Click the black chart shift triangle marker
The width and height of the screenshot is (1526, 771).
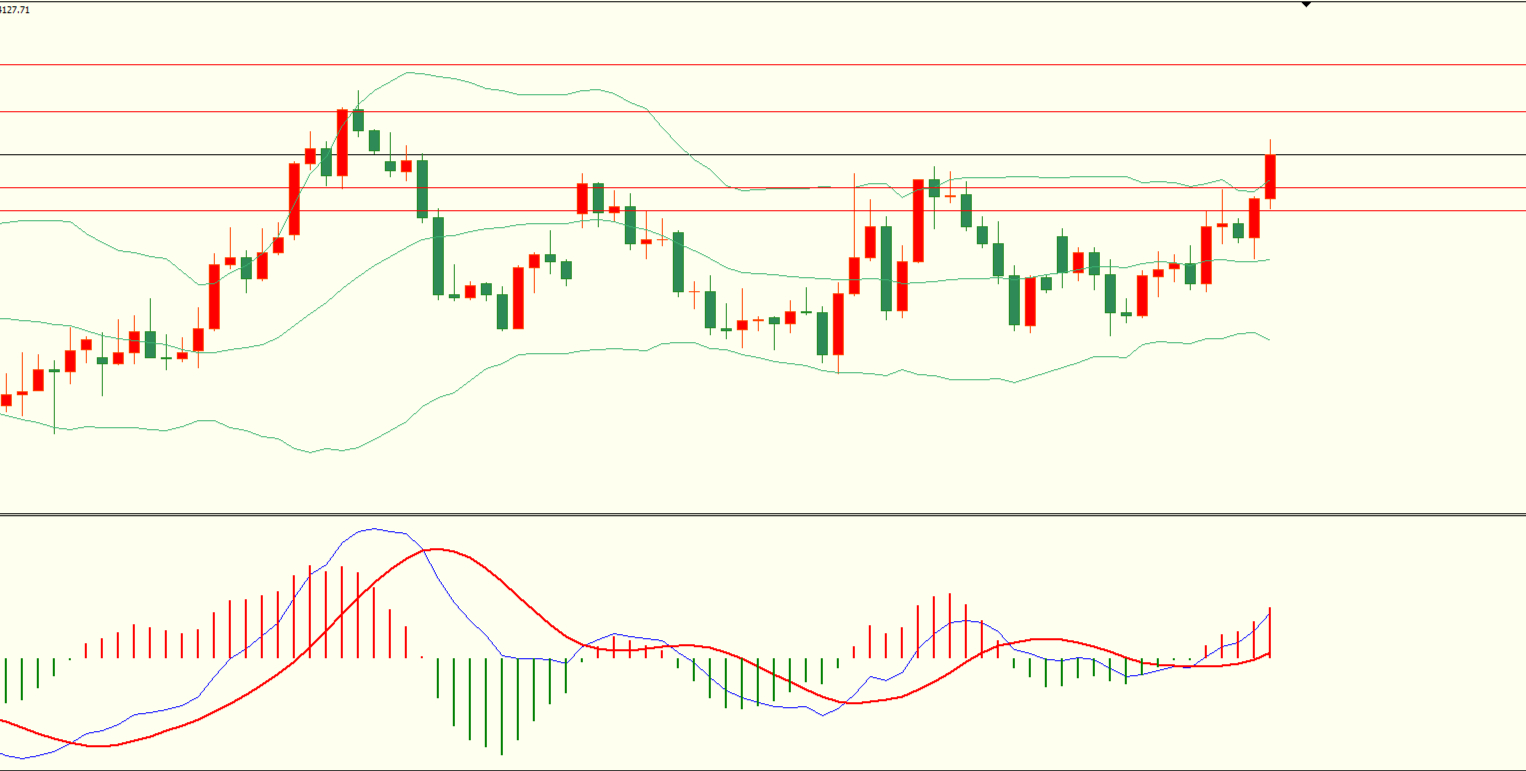point(1306,5)
